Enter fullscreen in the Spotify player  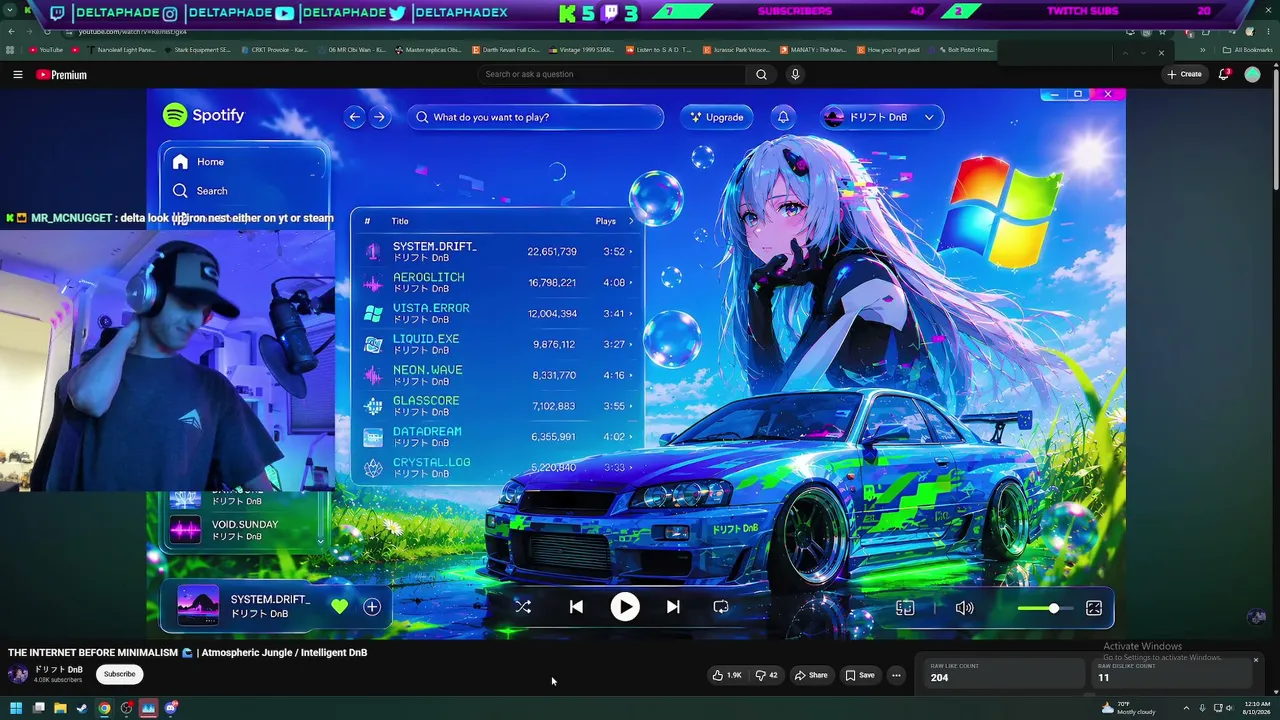(1094, 608)
